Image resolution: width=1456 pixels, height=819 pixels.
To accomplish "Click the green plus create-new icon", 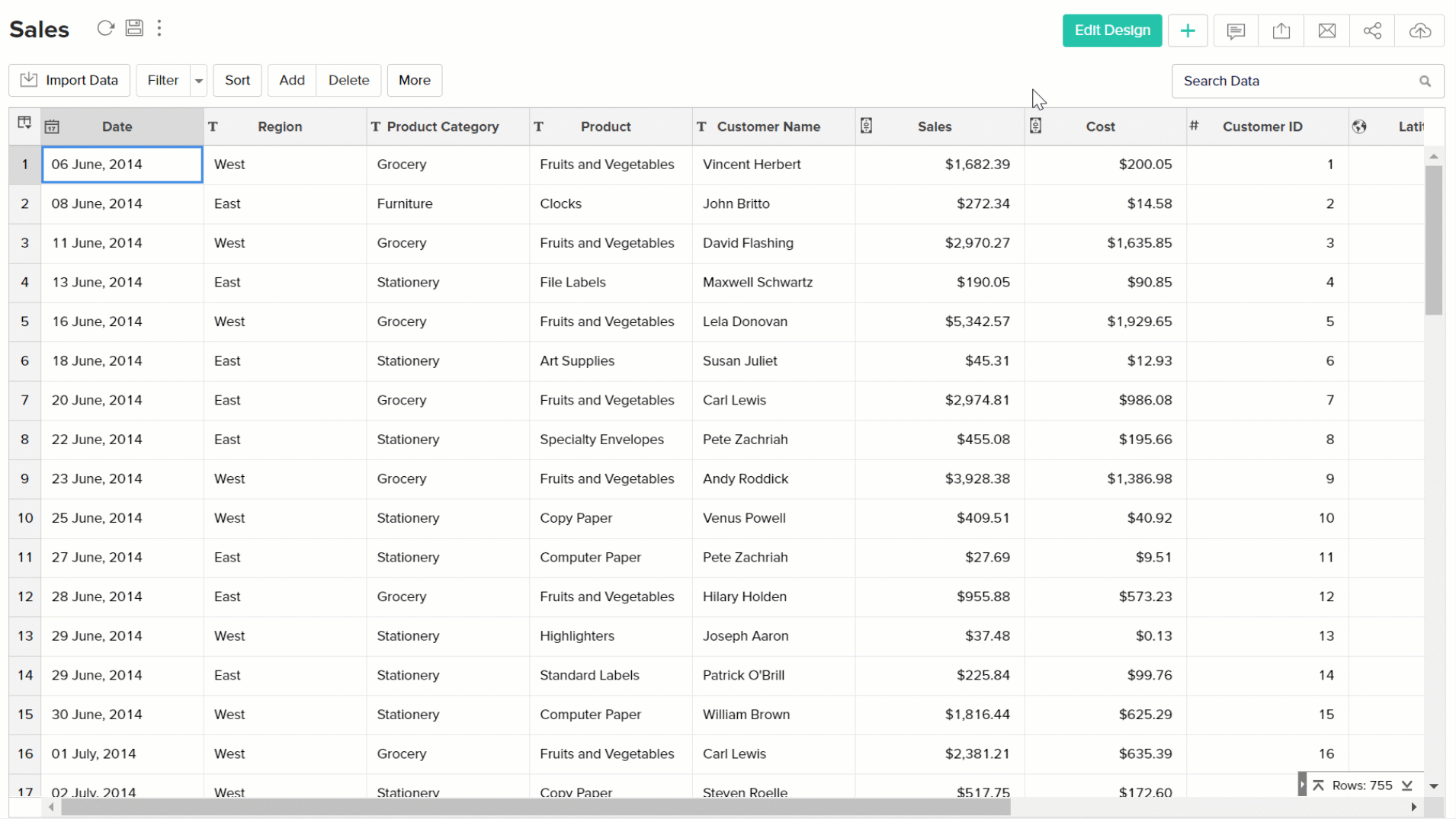I will click(1187, 30).
